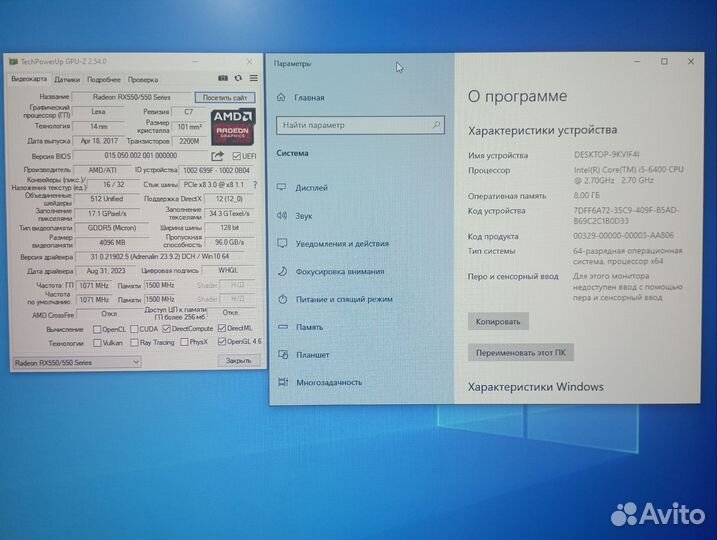Click the Найти параметр search field

tap(360, 125)
